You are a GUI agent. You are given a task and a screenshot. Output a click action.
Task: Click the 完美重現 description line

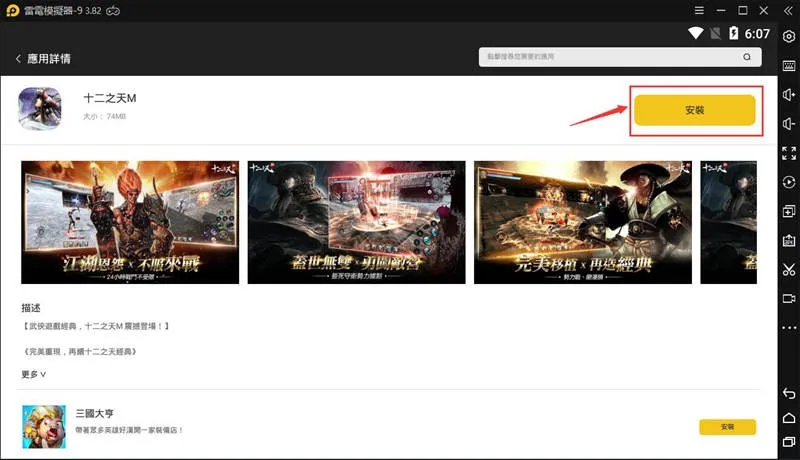pos(80,352)
